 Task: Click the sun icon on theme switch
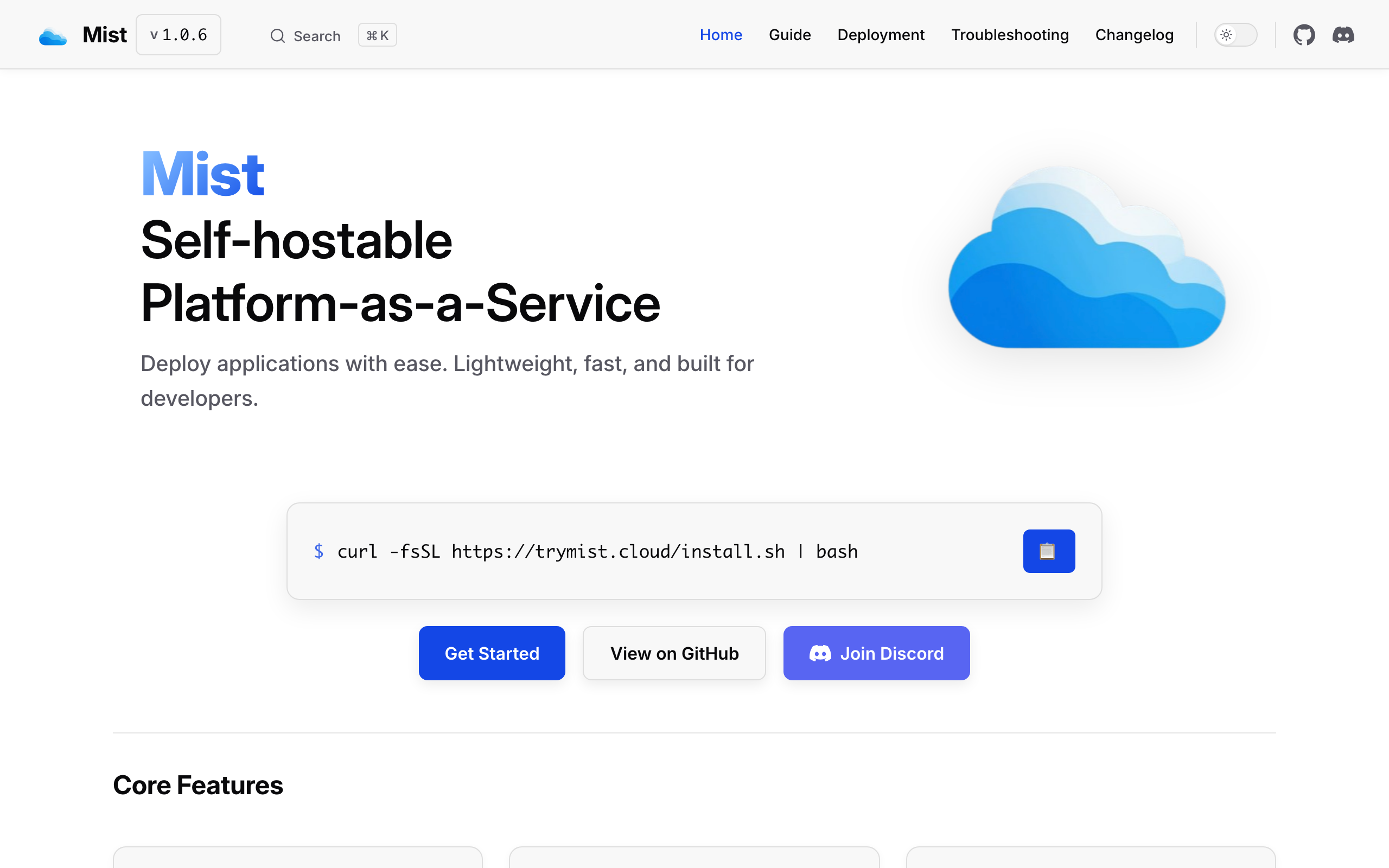[1226, 35]
